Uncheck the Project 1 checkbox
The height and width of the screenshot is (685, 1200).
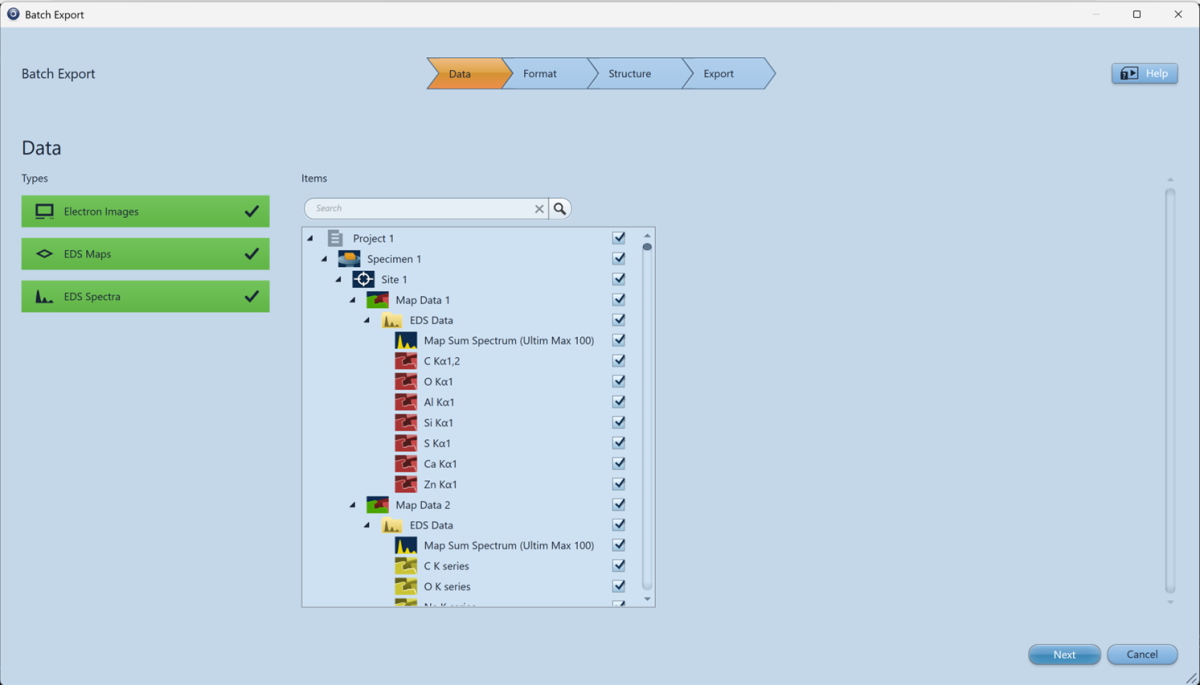click(618, 238)
